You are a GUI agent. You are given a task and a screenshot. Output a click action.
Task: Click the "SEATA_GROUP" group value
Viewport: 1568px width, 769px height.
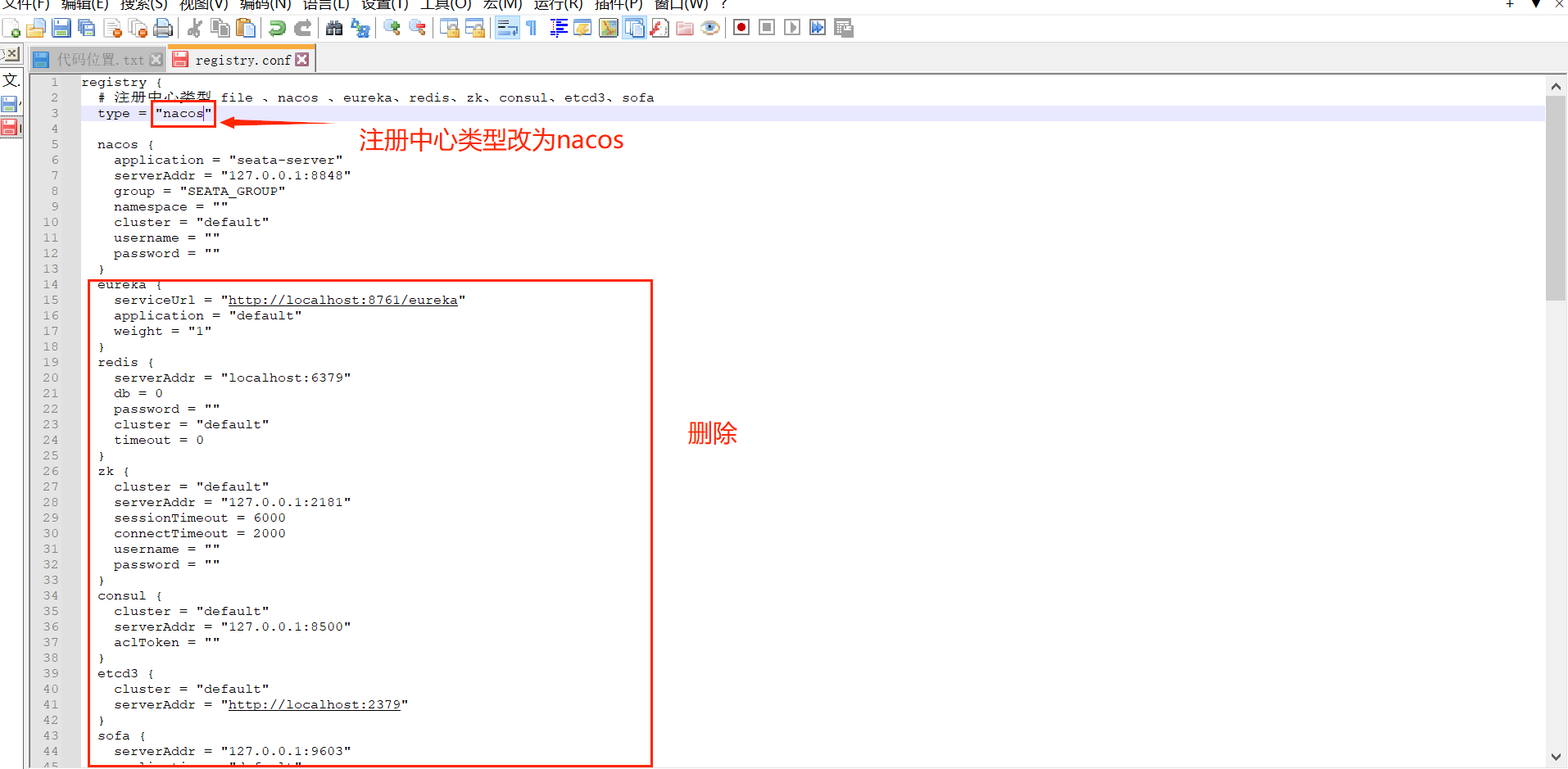(232, 192)
